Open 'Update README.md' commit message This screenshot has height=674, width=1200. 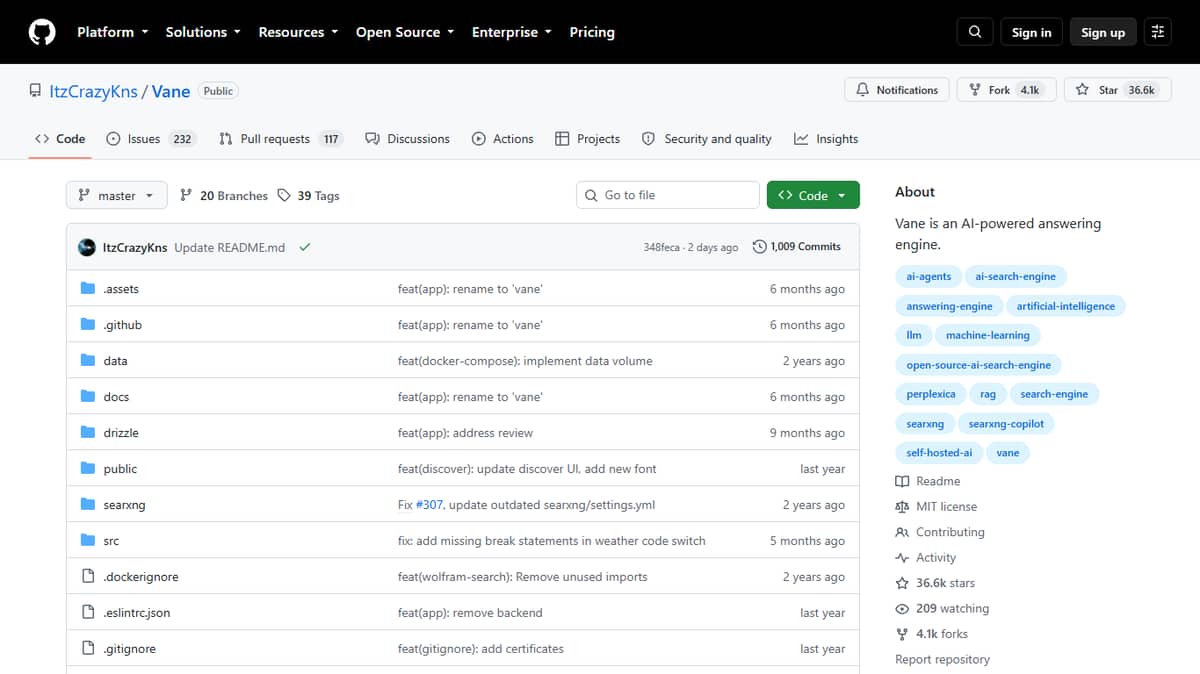(229, 247)
